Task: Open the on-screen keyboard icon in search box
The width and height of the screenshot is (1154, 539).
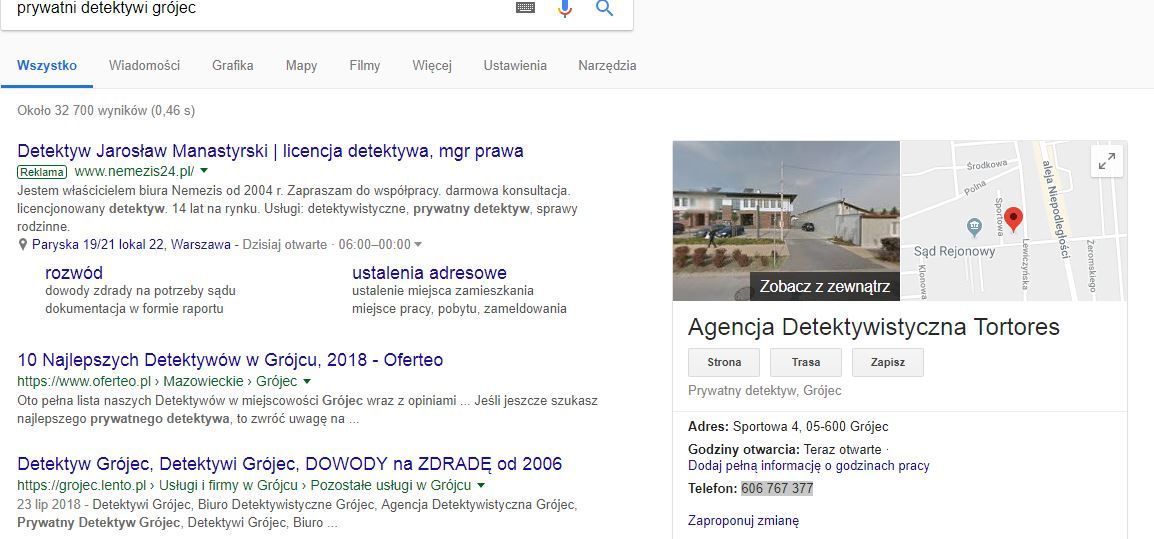Action: click(525, 8)
